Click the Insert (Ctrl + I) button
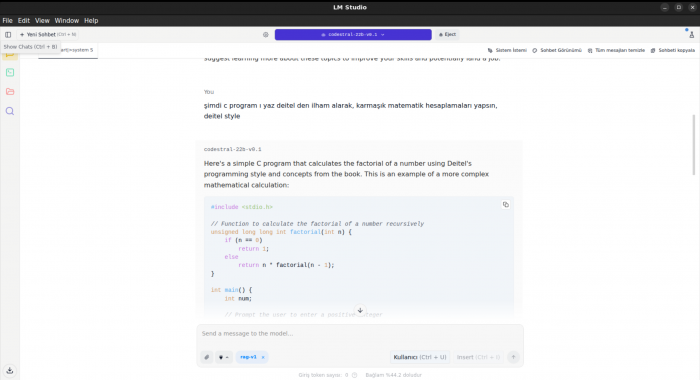The height and width of the screenshot is (380, 700). pos(478,357)
